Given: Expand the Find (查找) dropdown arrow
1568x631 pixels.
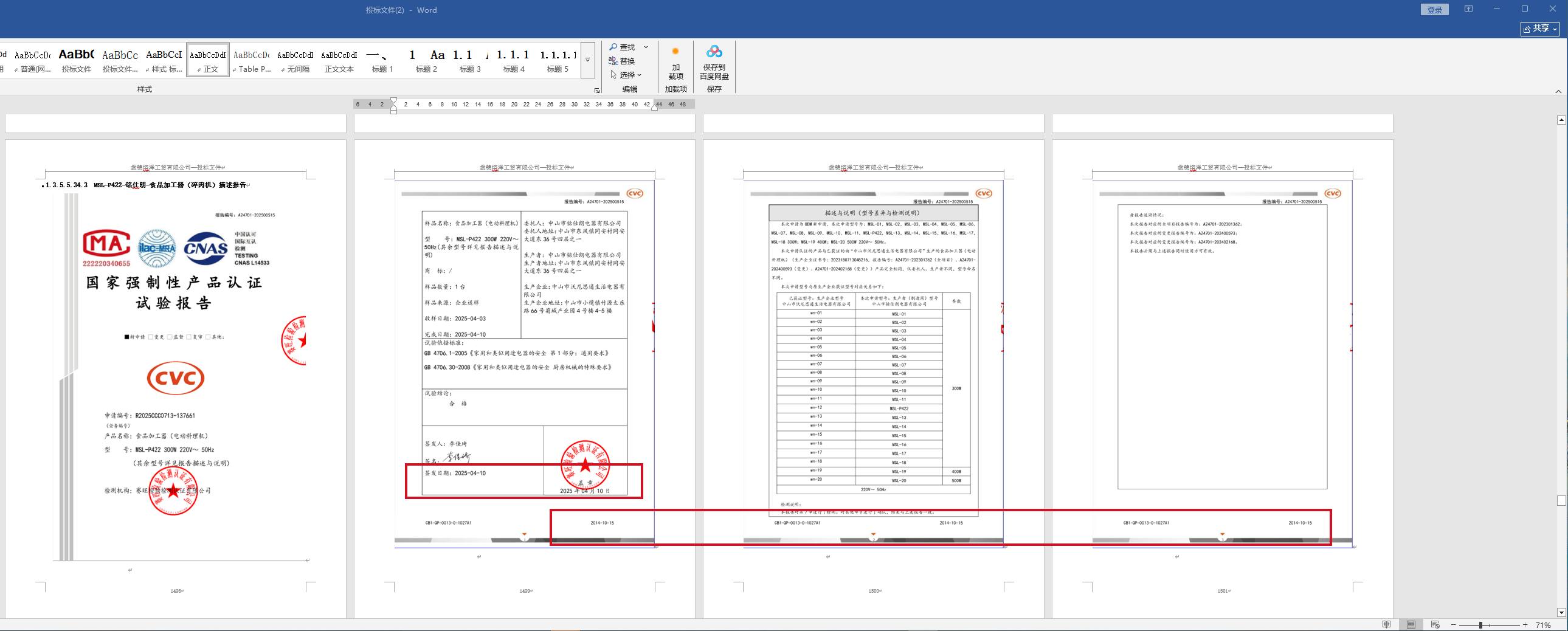Looking at the screenshot, I should 646,47.
